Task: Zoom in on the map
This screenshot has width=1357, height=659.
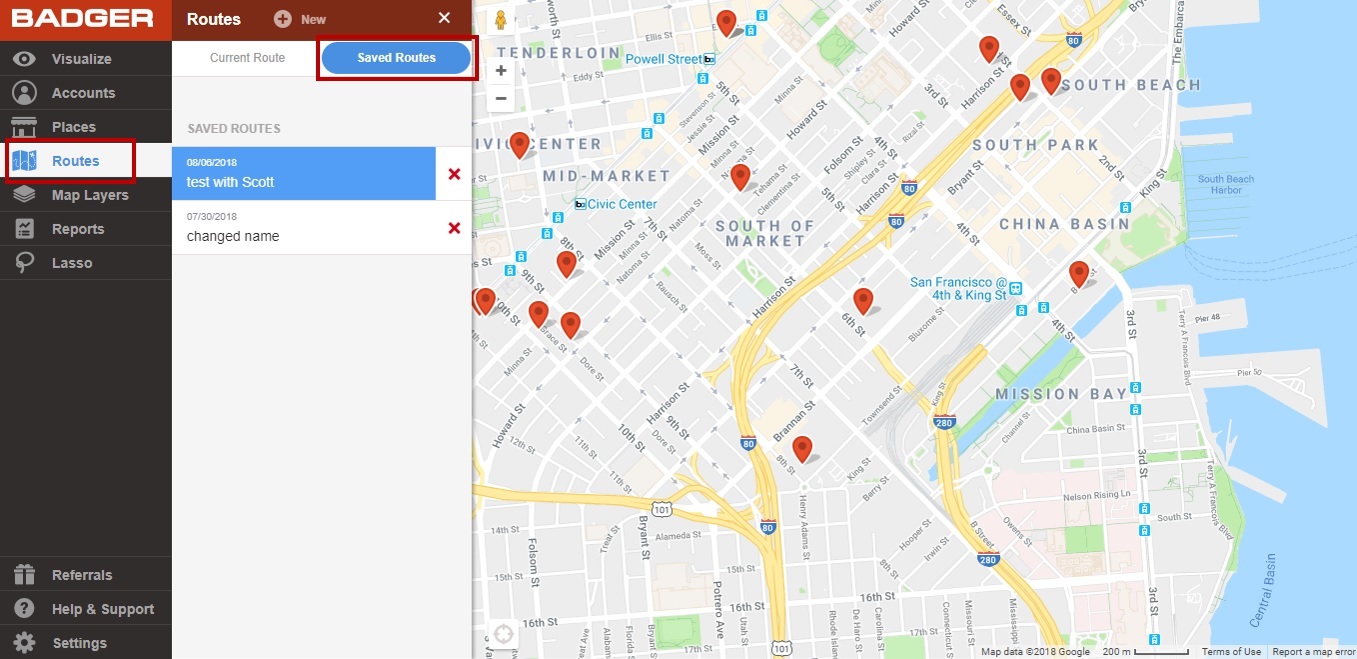Action: pyautogui.click(x=501, y=71)
